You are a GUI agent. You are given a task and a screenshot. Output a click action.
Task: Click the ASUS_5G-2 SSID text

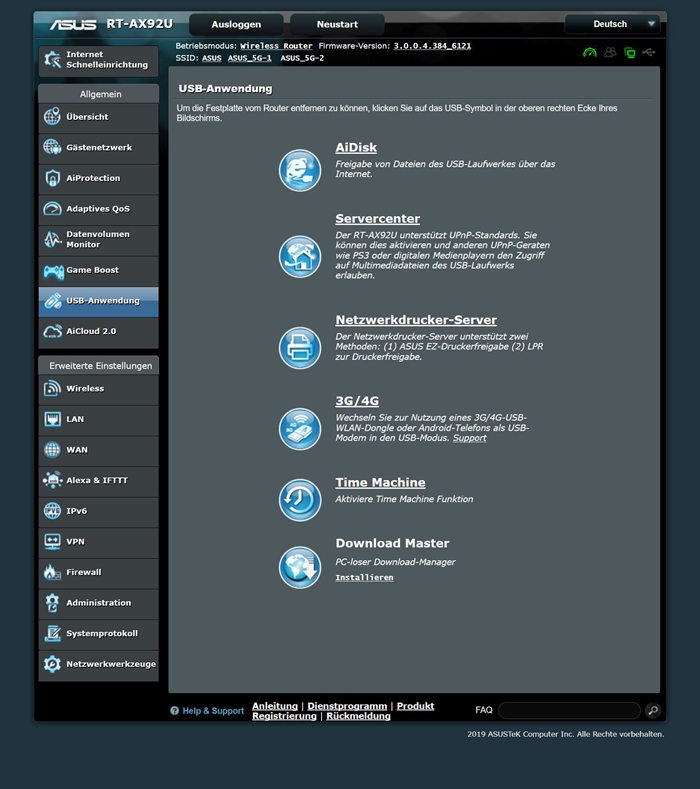[302, 58]
